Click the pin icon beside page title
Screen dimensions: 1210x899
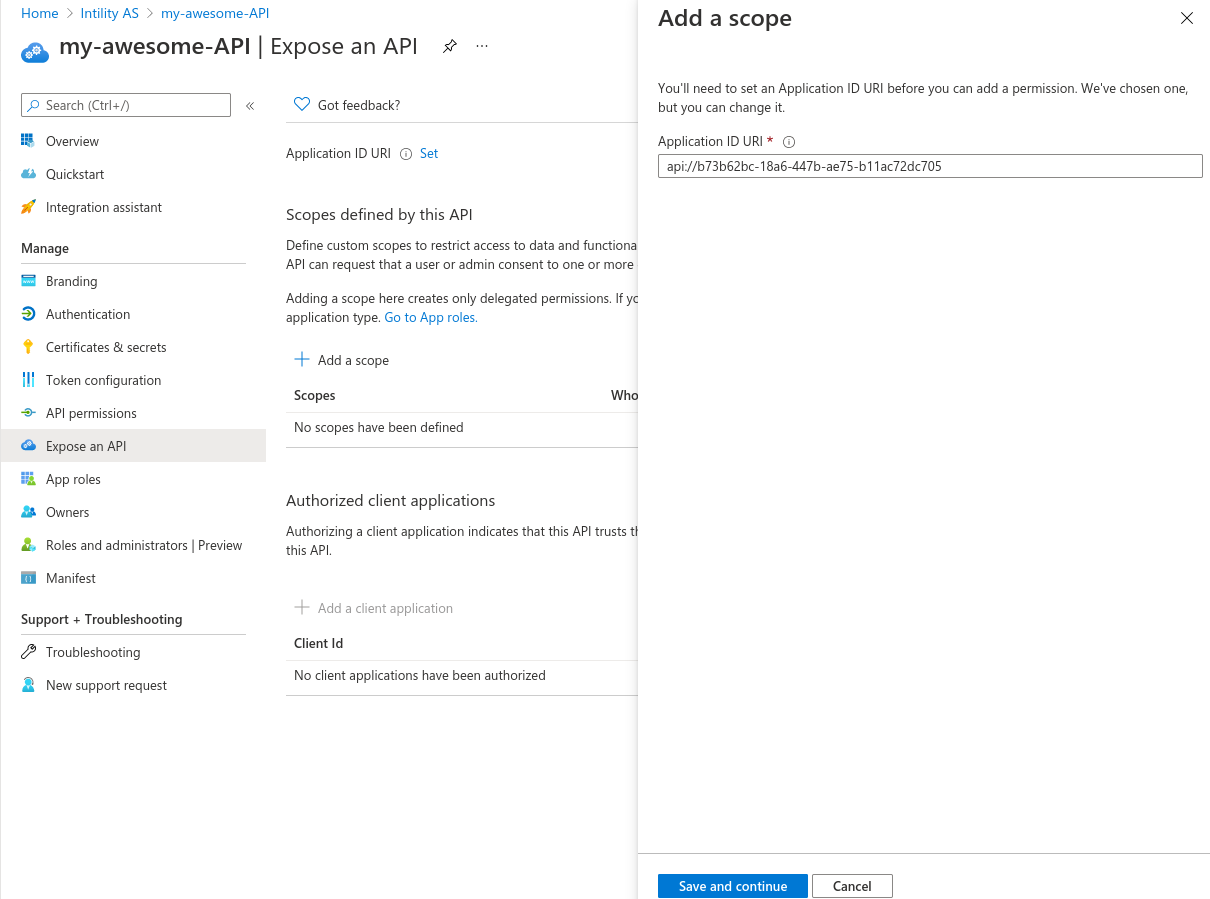point(450,46)
